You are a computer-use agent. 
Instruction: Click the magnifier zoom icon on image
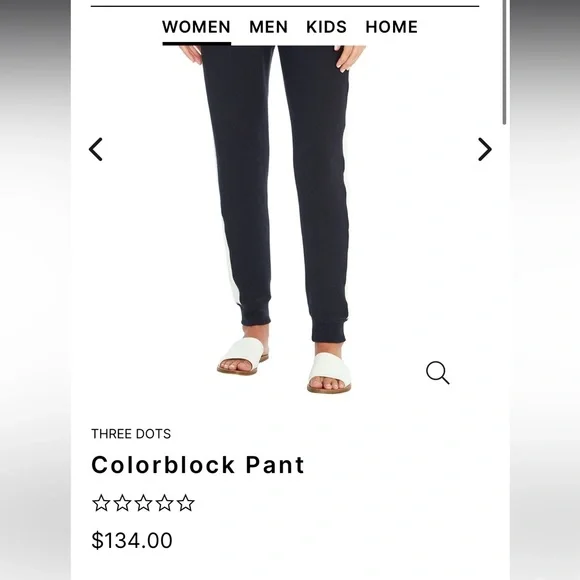click(438, 373)
